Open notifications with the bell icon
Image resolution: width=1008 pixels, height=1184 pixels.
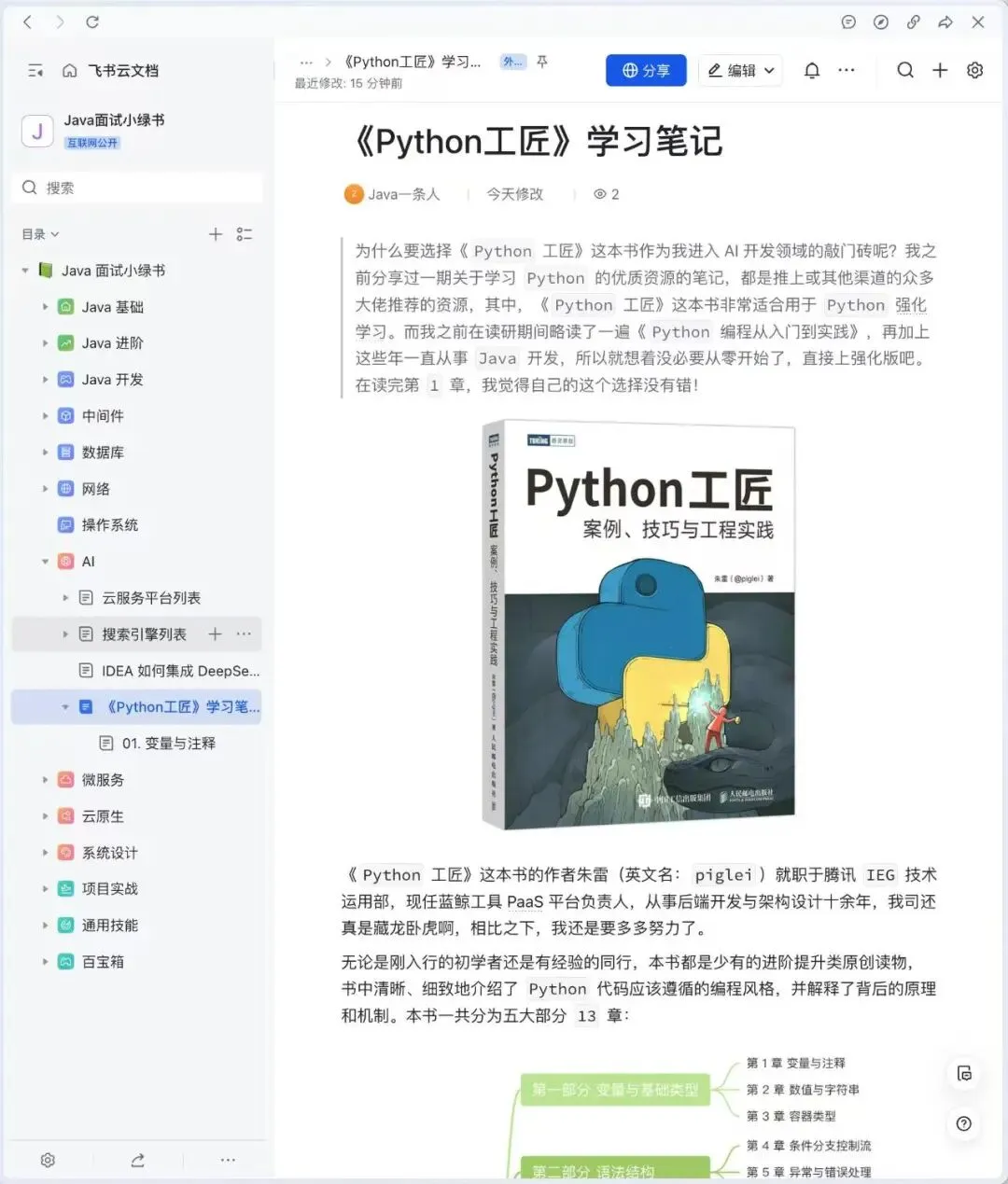[x=812, y=70]
